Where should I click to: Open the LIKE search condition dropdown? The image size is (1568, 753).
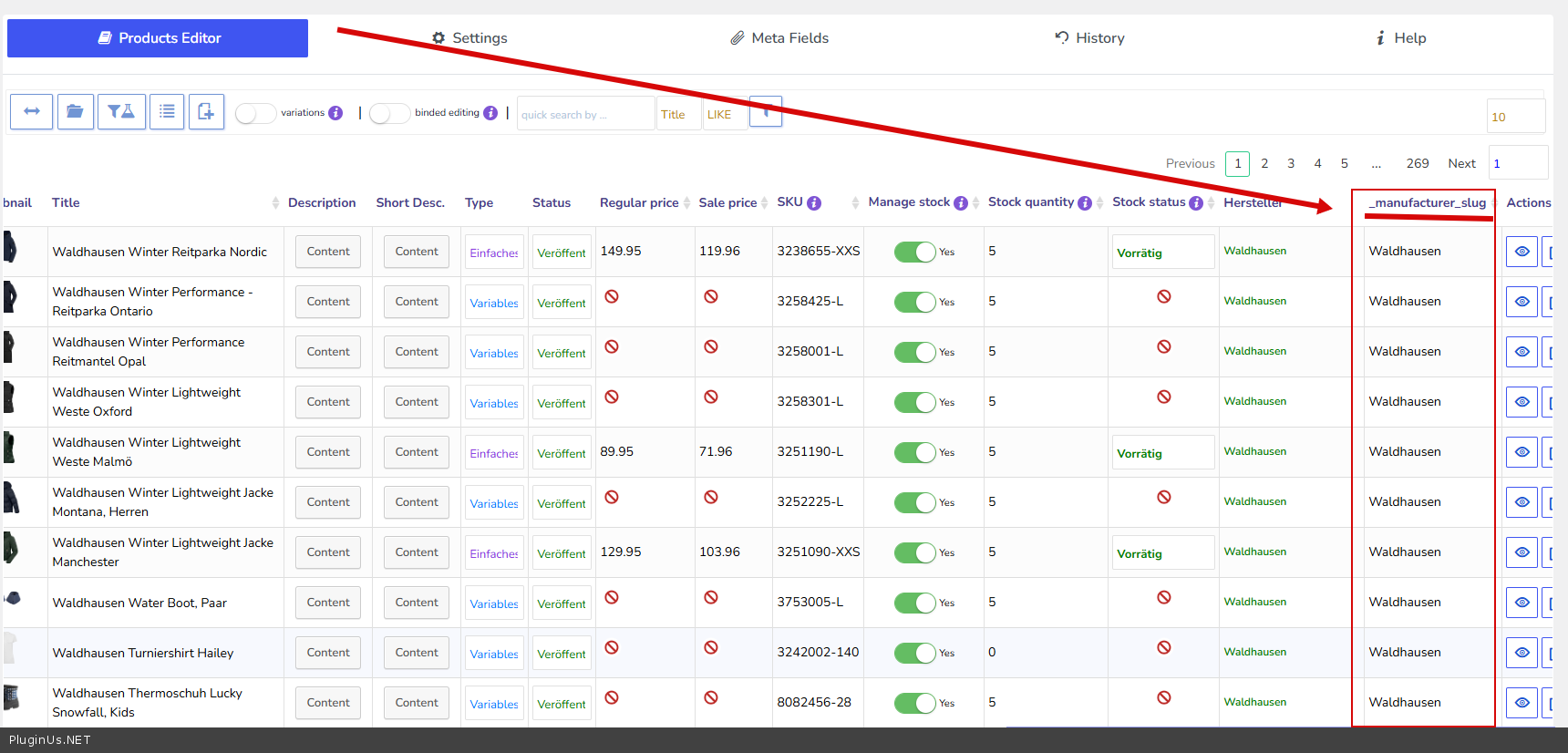coord(725,115)
